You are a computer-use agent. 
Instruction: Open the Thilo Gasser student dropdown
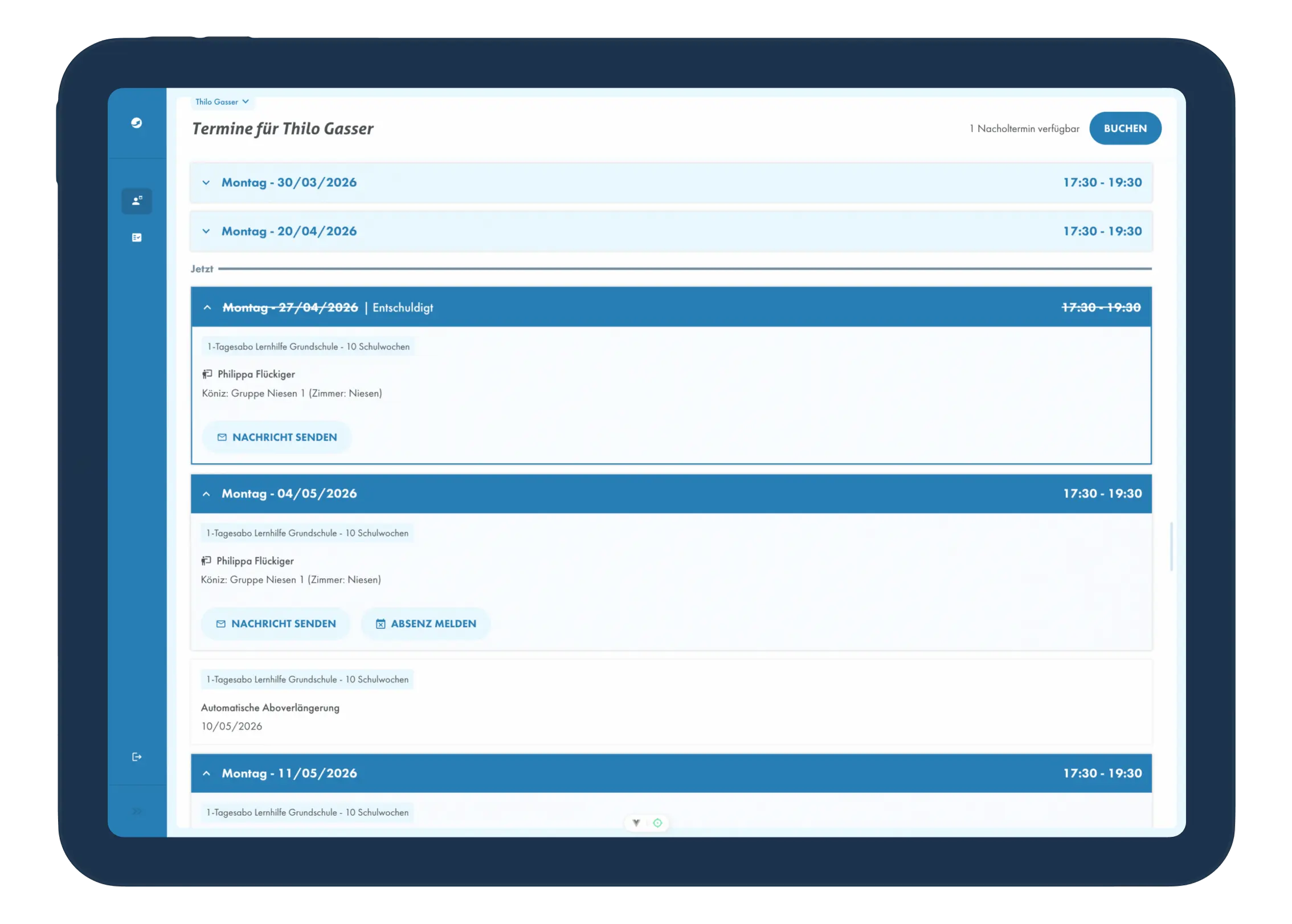pyautogui.click(x=222, y=102)
